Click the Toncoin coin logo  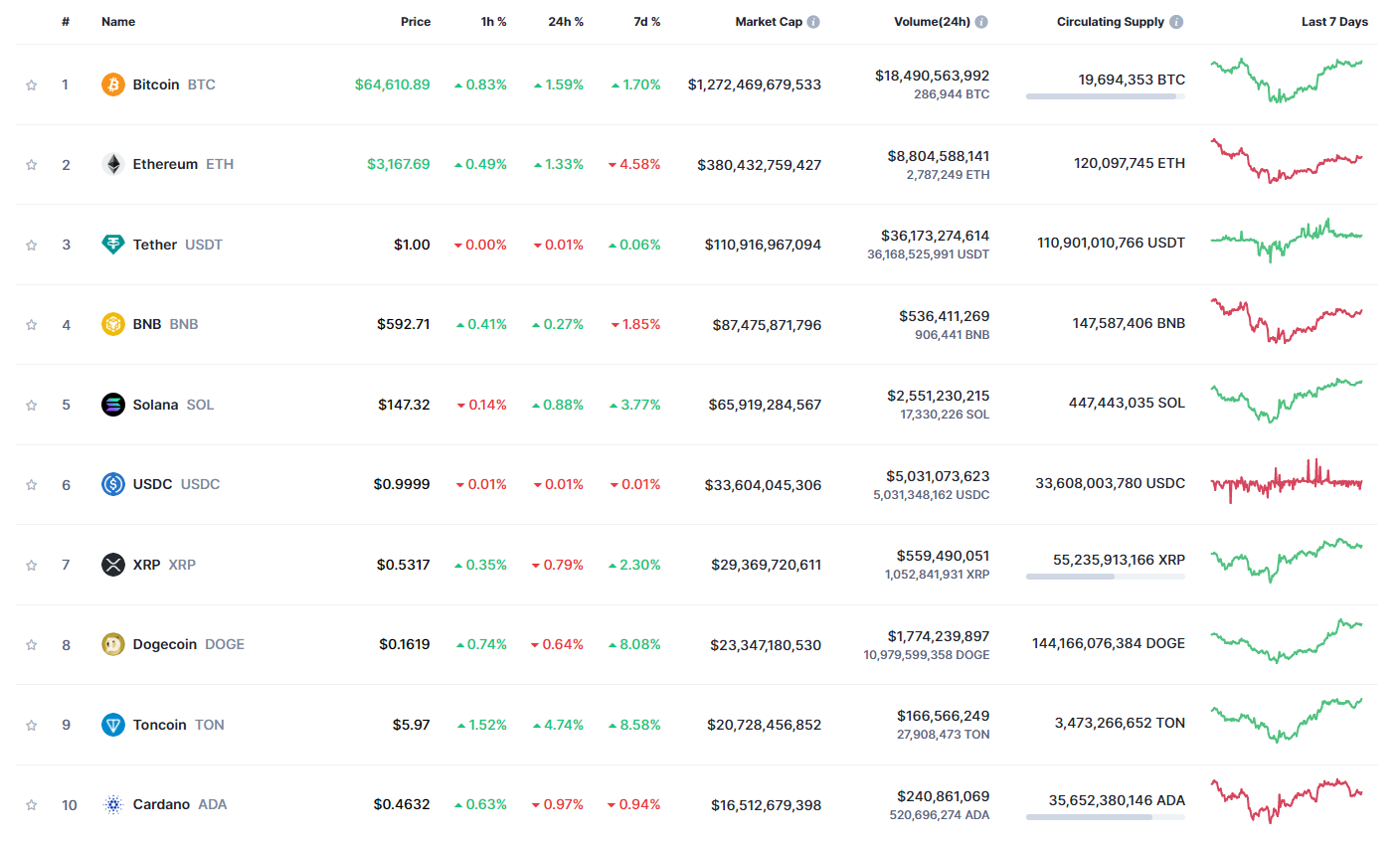pos(113,725)
